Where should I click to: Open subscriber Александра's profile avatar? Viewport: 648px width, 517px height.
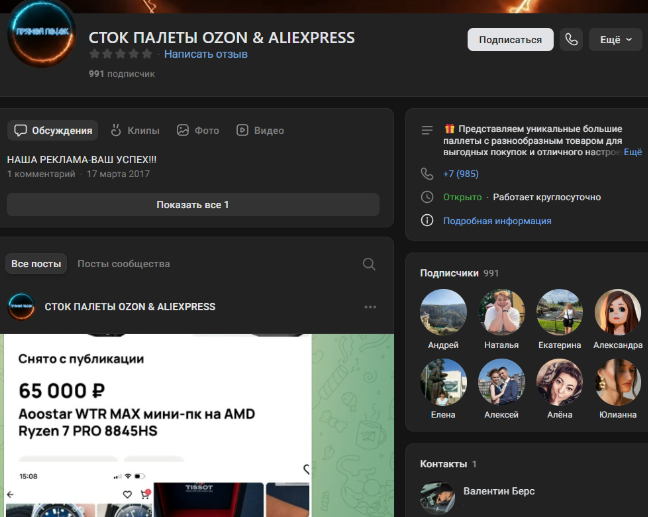click(618, 312)
